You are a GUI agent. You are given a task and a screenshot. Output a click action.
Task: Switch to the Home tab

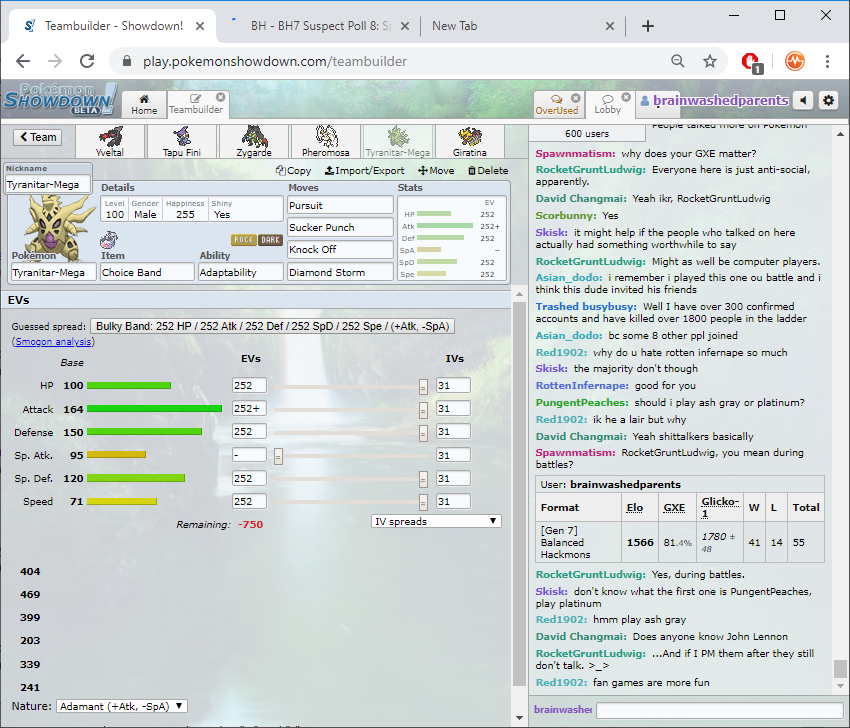[x=144, y=105]
